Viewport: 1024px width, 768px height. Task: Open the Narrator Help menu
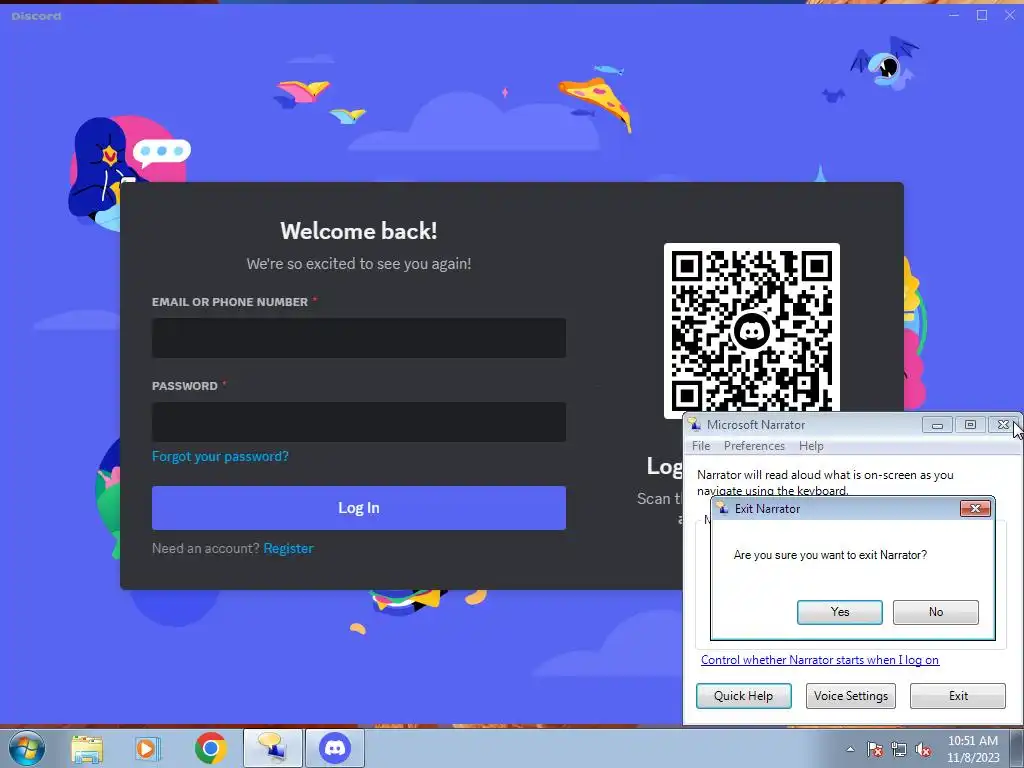811,446
